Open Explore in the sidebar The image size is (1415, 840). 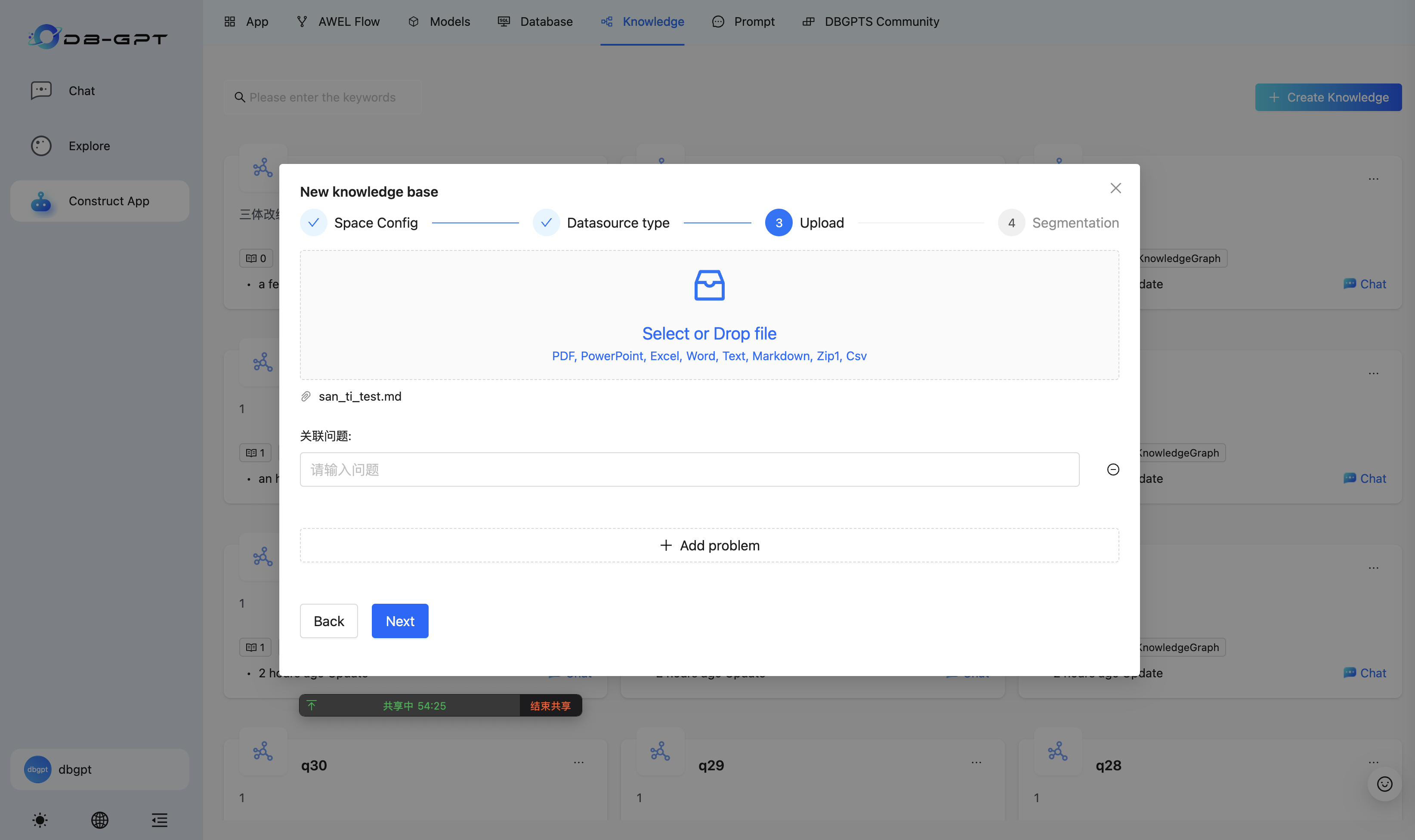(x=89, y=146)
